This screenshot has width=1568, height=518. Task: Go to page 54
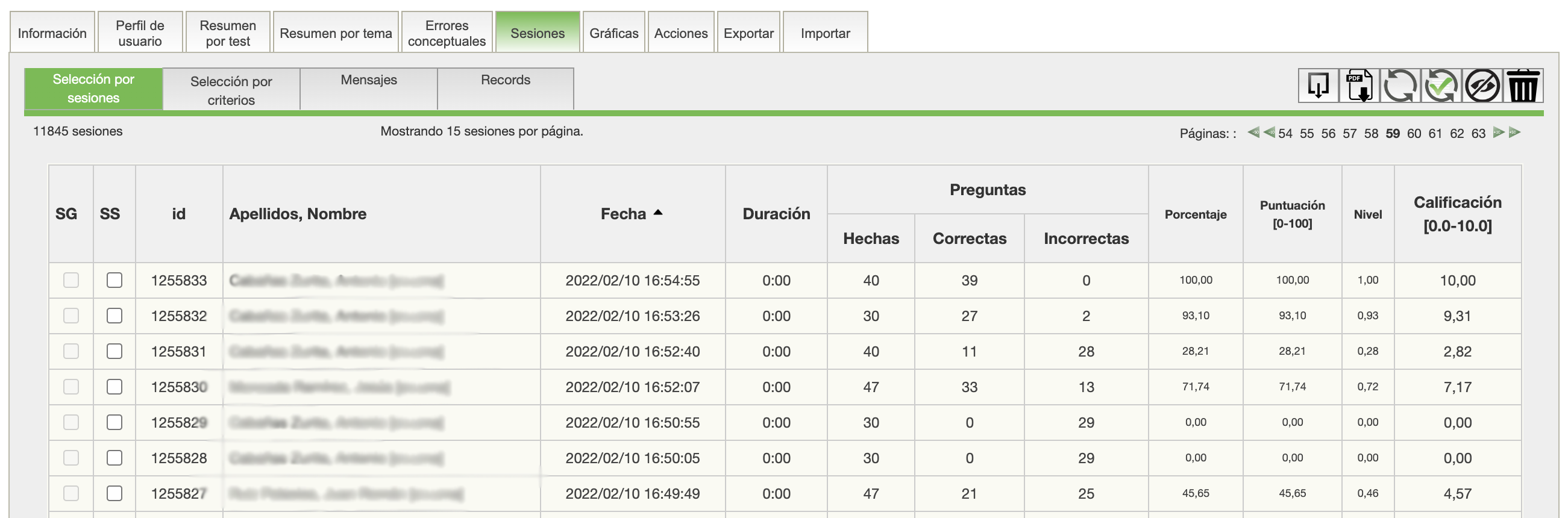[1285, 133]
